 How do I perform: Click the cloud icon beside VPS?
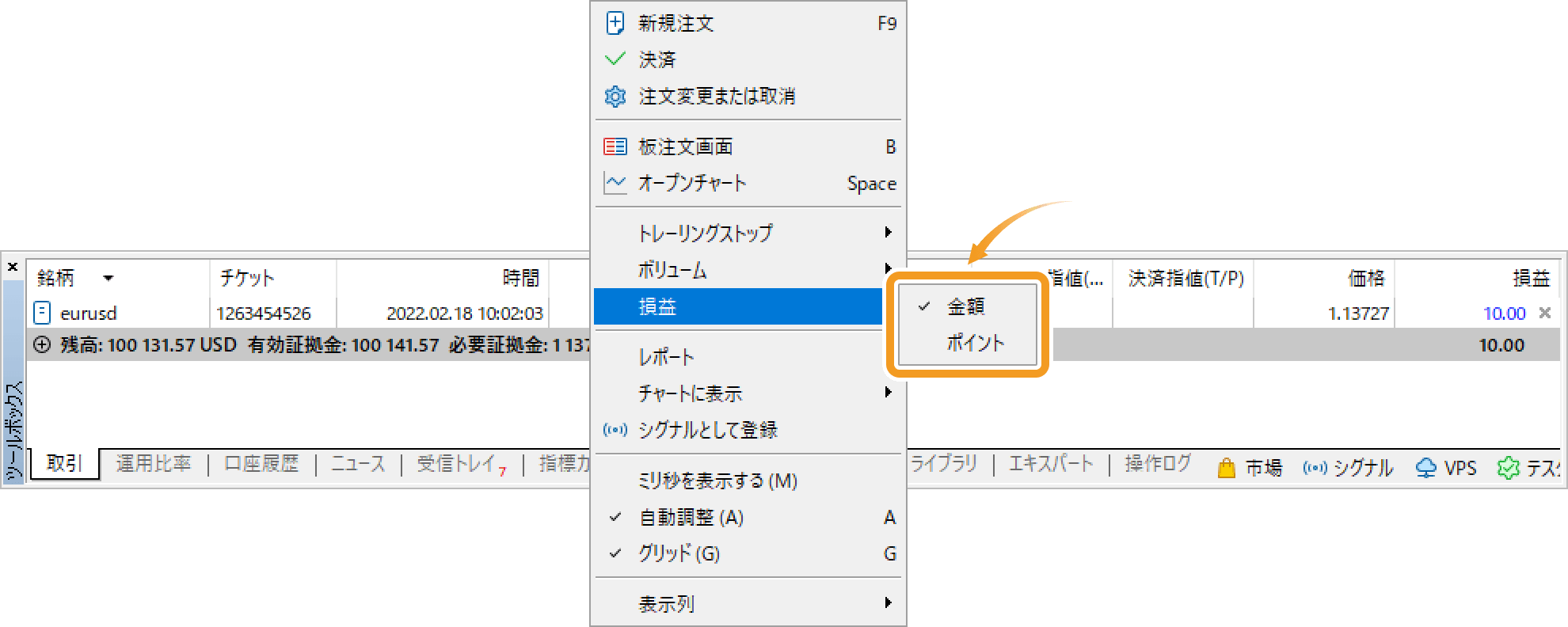click(x=1426, y=468)
